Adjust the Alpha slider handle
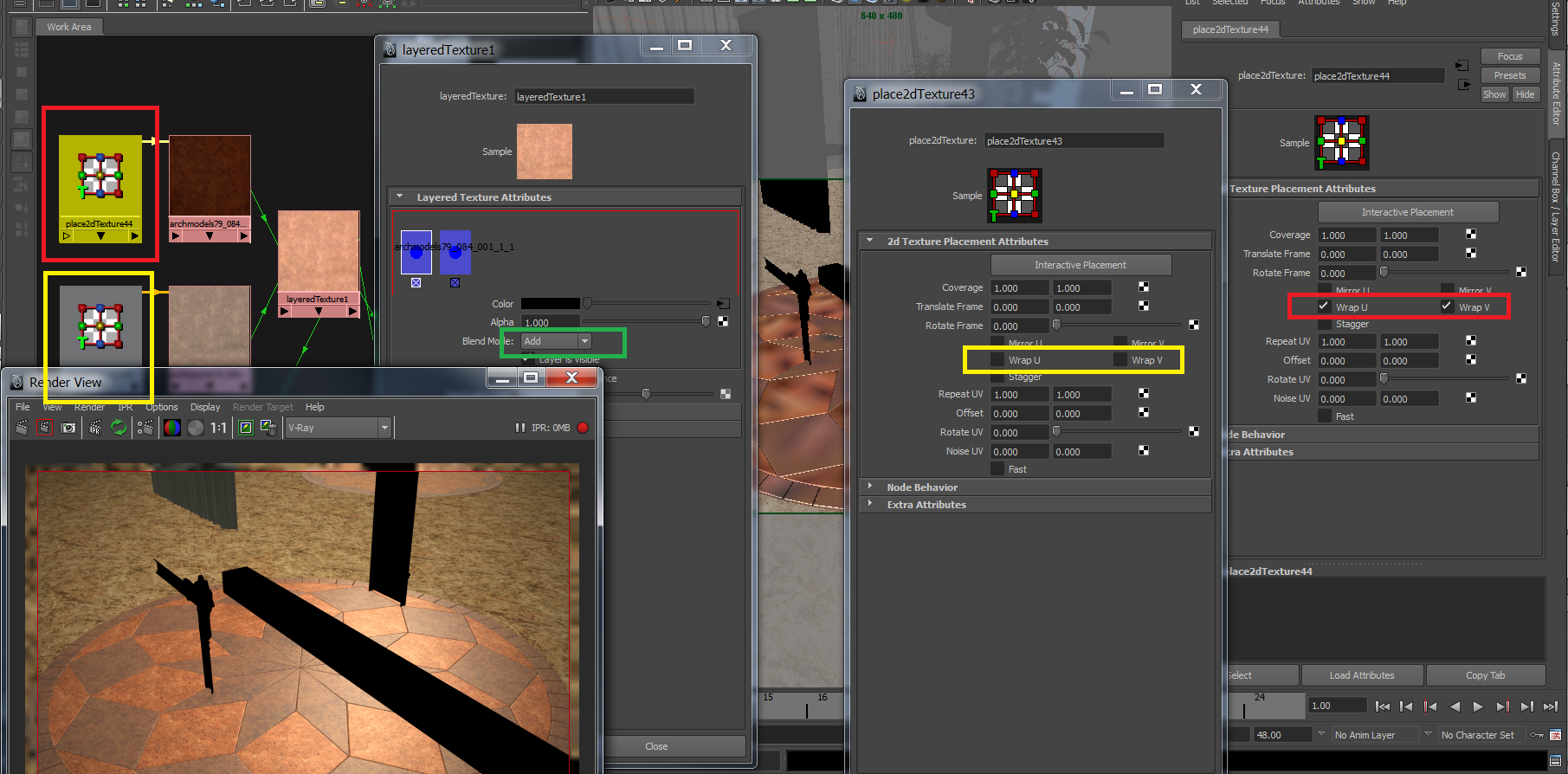This screenshot has width=1568, height=774. [706, 322]
